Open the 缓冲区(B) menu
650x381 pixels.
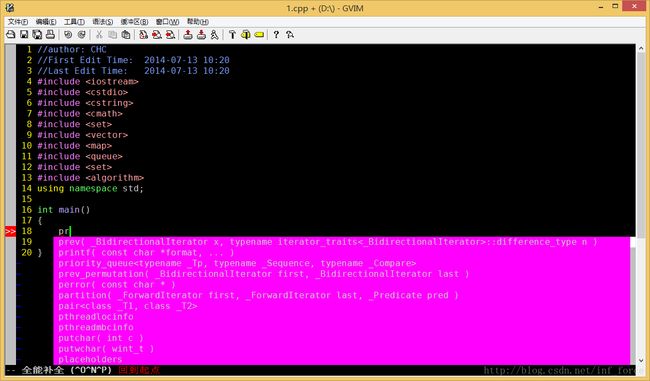coord(134,22)
